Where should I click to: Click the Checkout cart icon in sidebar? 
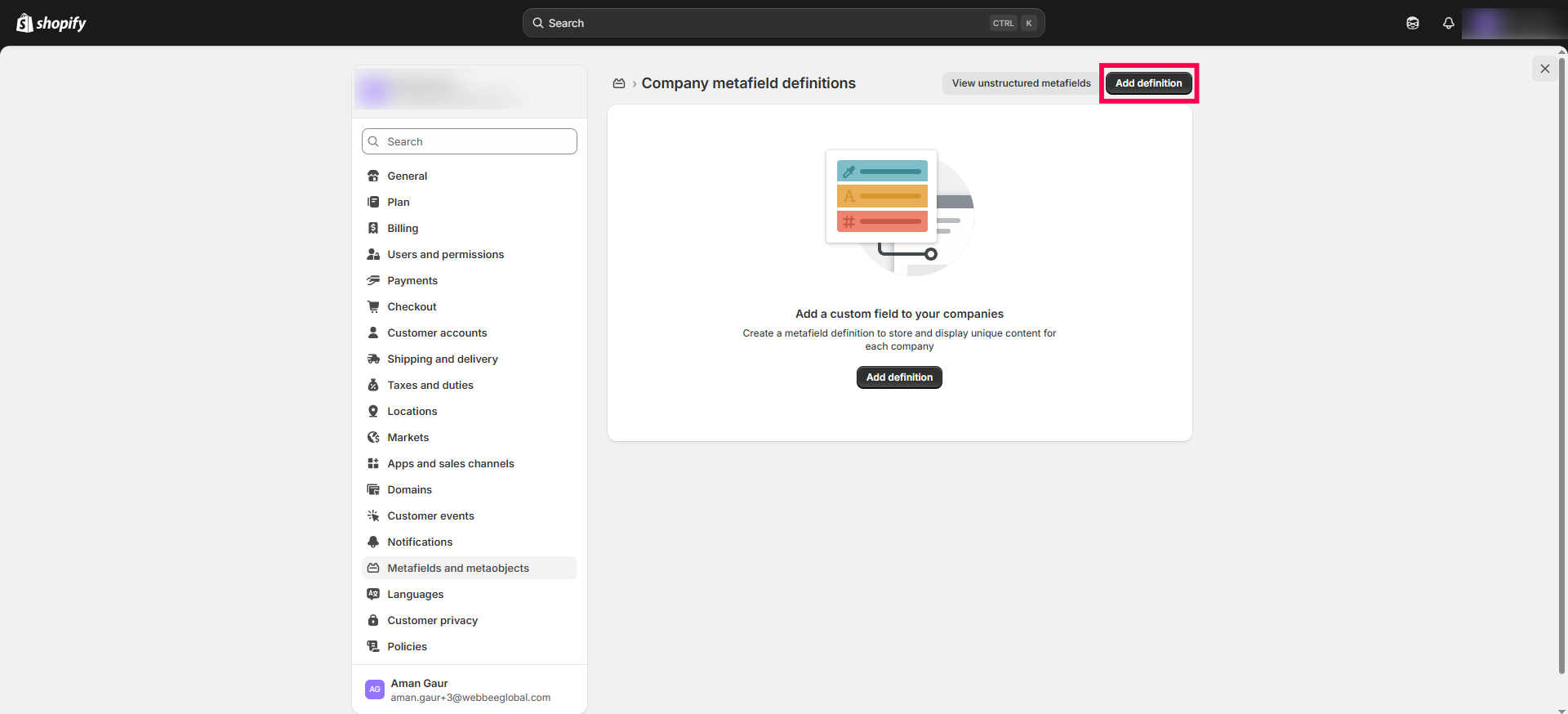pyautogui.click(x=373, y=306)
